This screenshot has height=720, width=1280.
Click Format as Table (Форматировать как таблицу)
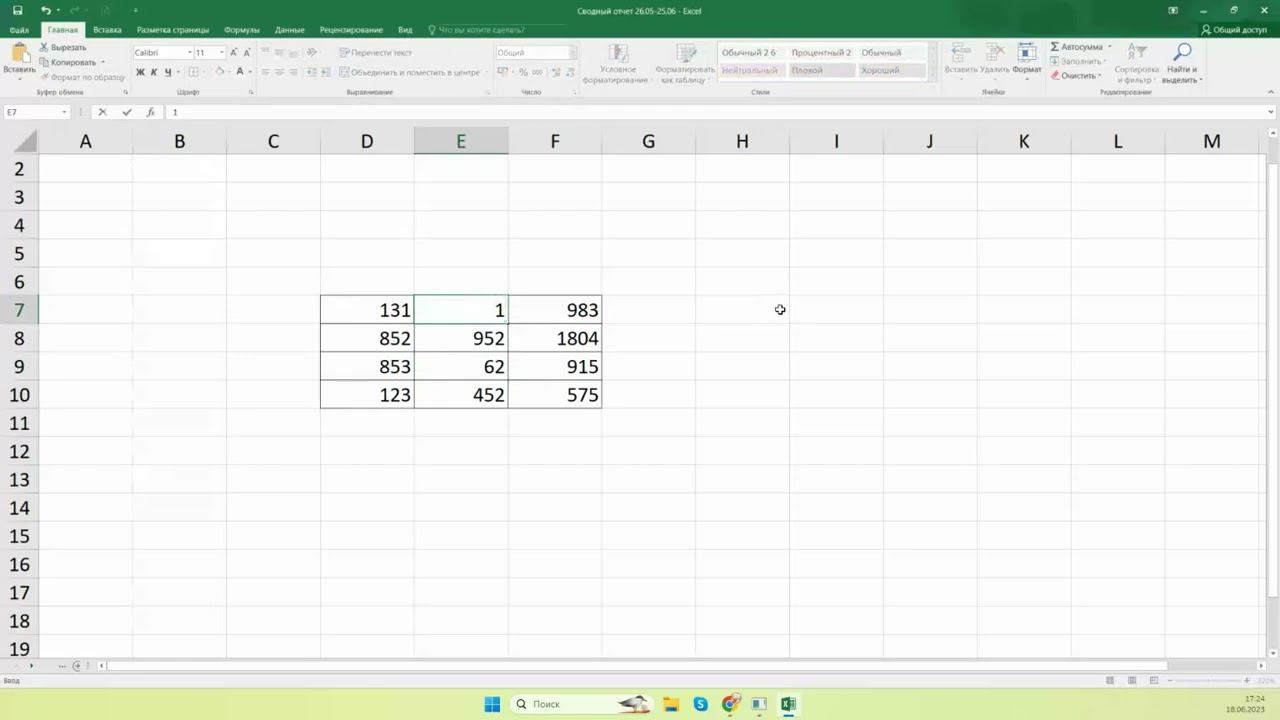pyautogui.click(x=686, y=63)
